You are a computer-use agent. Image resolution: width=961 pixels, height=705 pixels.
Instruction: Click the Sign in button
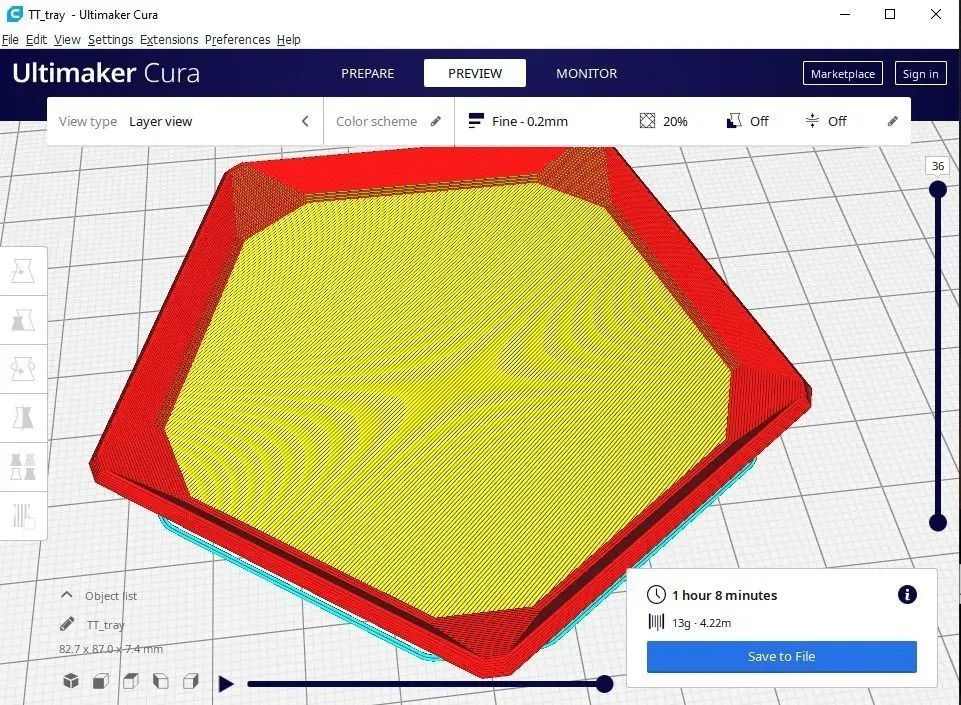(921, 74)
